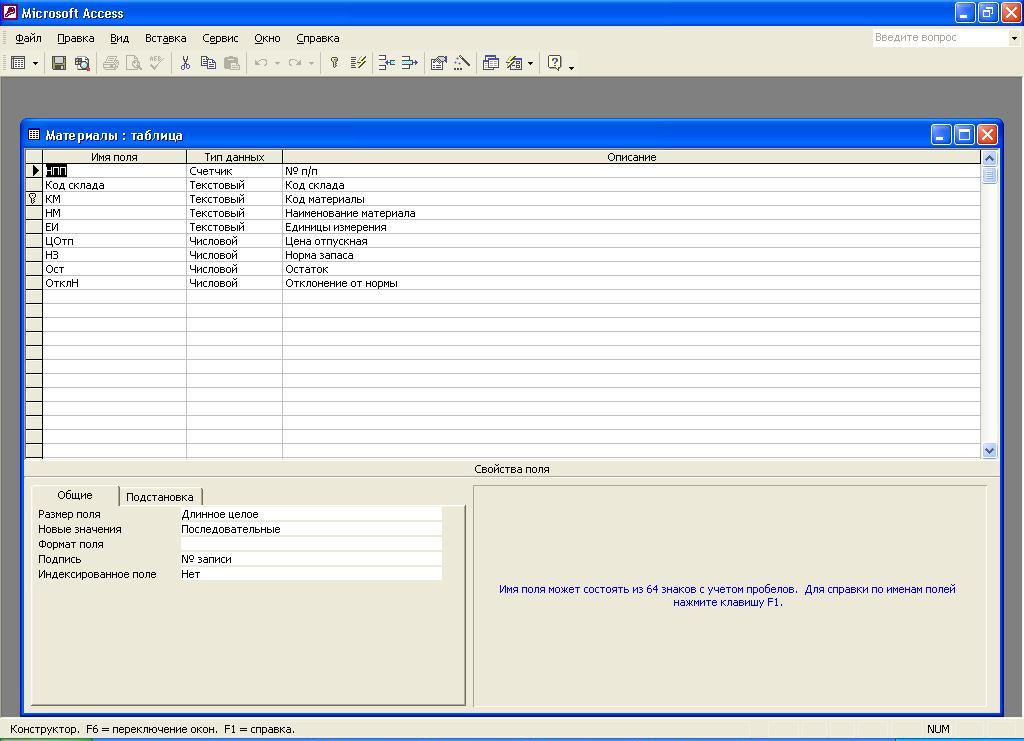Click the Undo arrow icon
The image size is (1024, 741).
(x=261, y=63)
